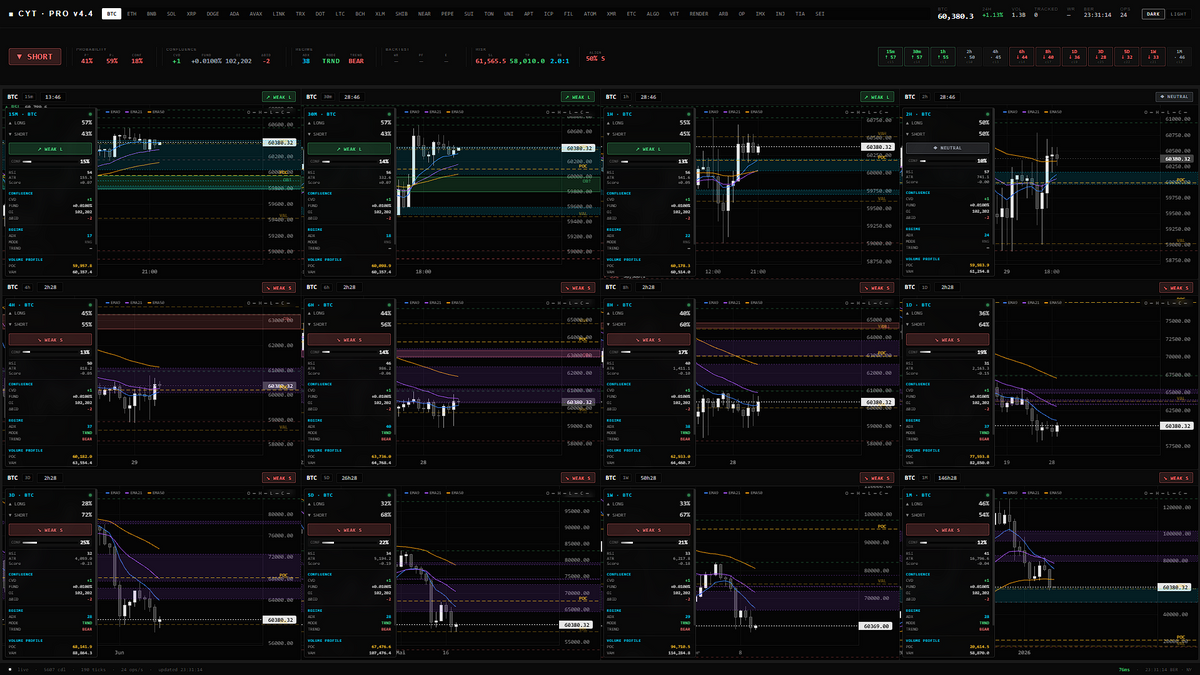The height and width of the screenshot is (675, 1200).
Task: Click the green status dot in 15M - BTC panel
Action: (x=89, y=113)
